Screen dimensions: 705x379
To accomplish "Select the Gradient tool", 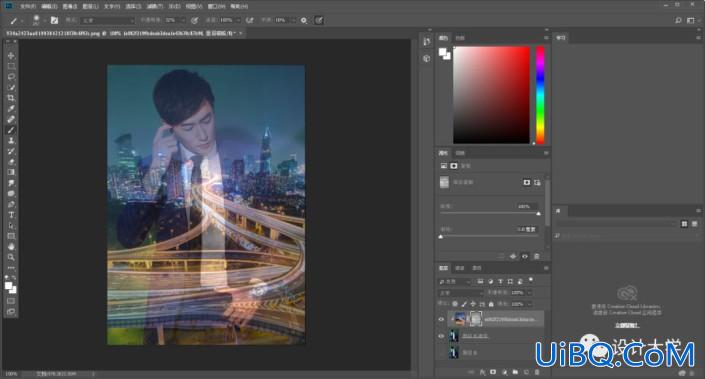I will [11, 172].
